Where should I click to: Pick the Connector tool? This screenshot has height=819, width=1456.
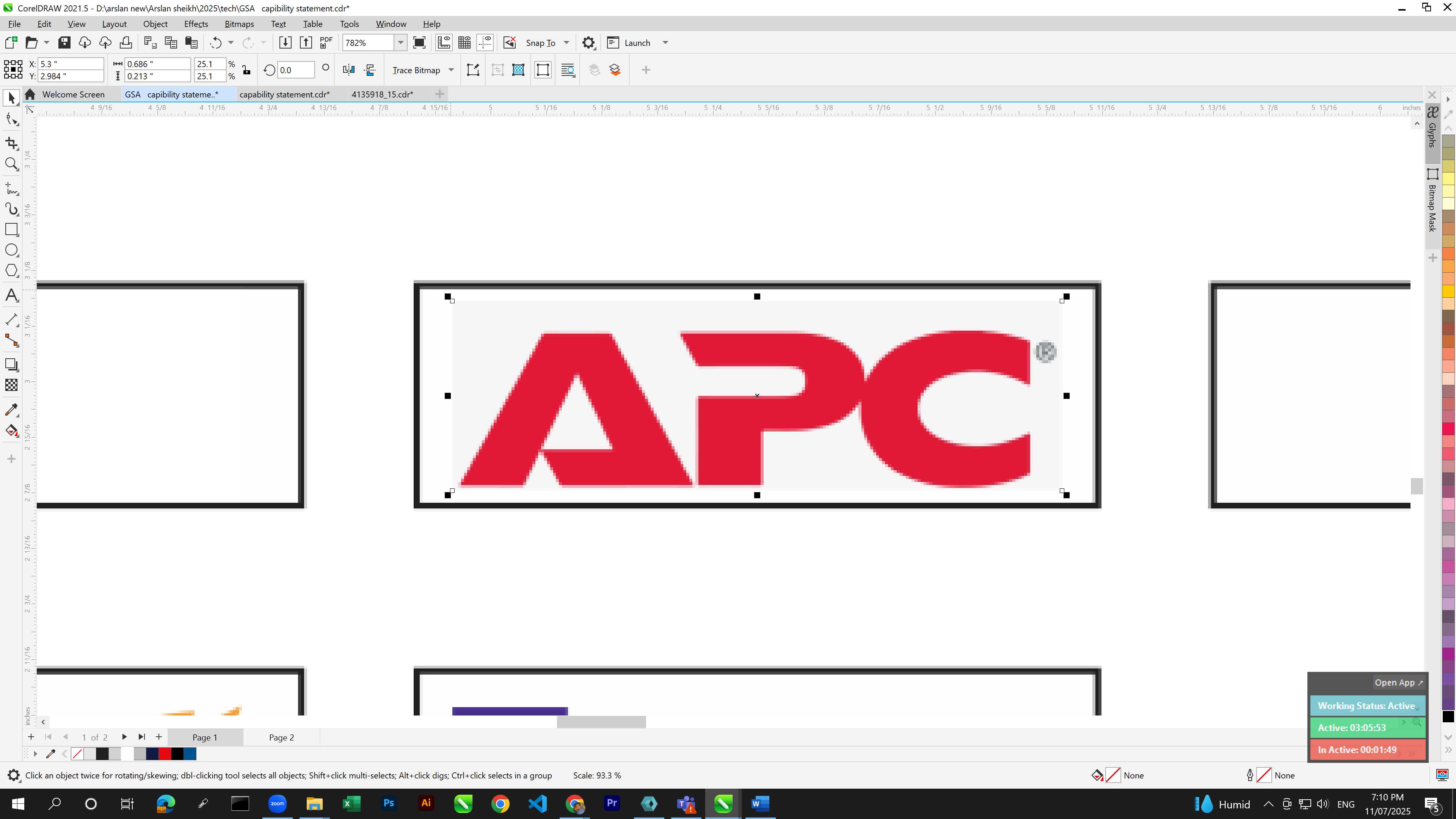(x=11, y=340)
